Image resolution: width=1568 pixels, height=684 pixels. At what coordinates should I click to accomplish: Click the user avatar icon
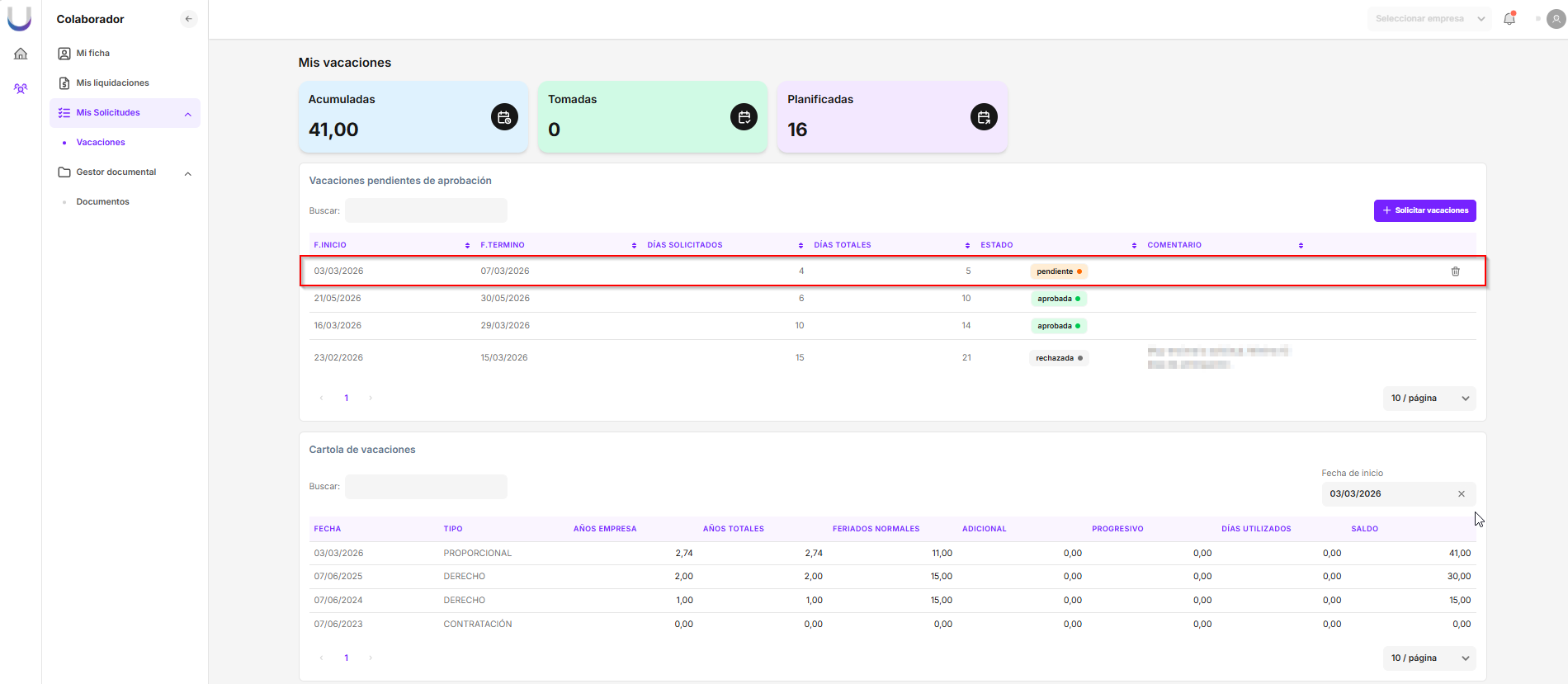[1556, 19]
